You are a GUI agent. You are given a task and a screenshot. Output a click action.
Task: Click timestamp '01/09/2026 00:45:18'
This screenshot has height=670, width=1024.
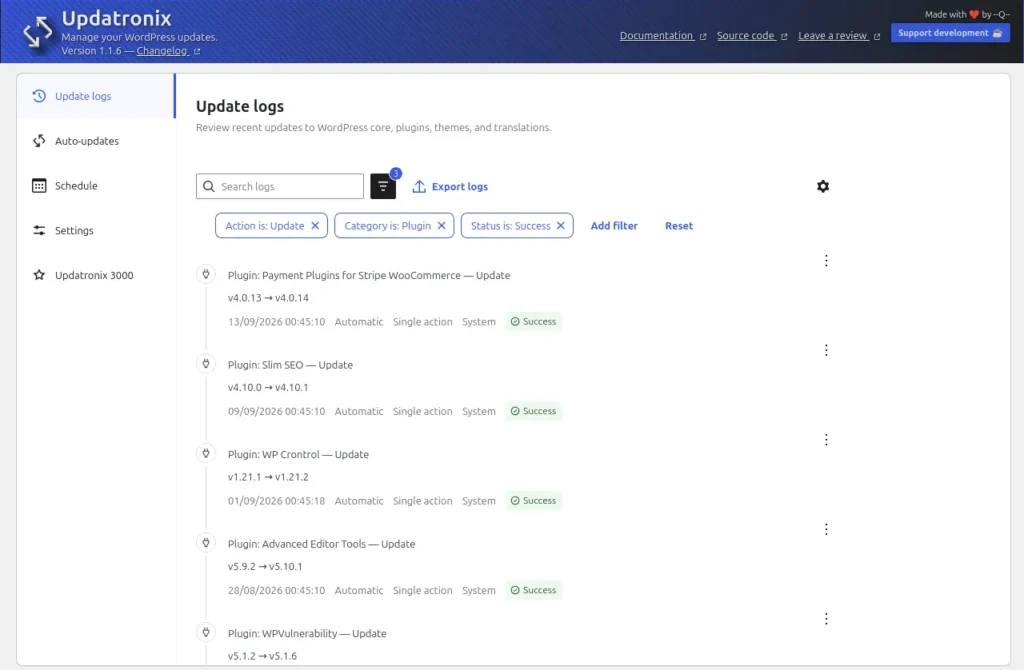pos(276,501)
